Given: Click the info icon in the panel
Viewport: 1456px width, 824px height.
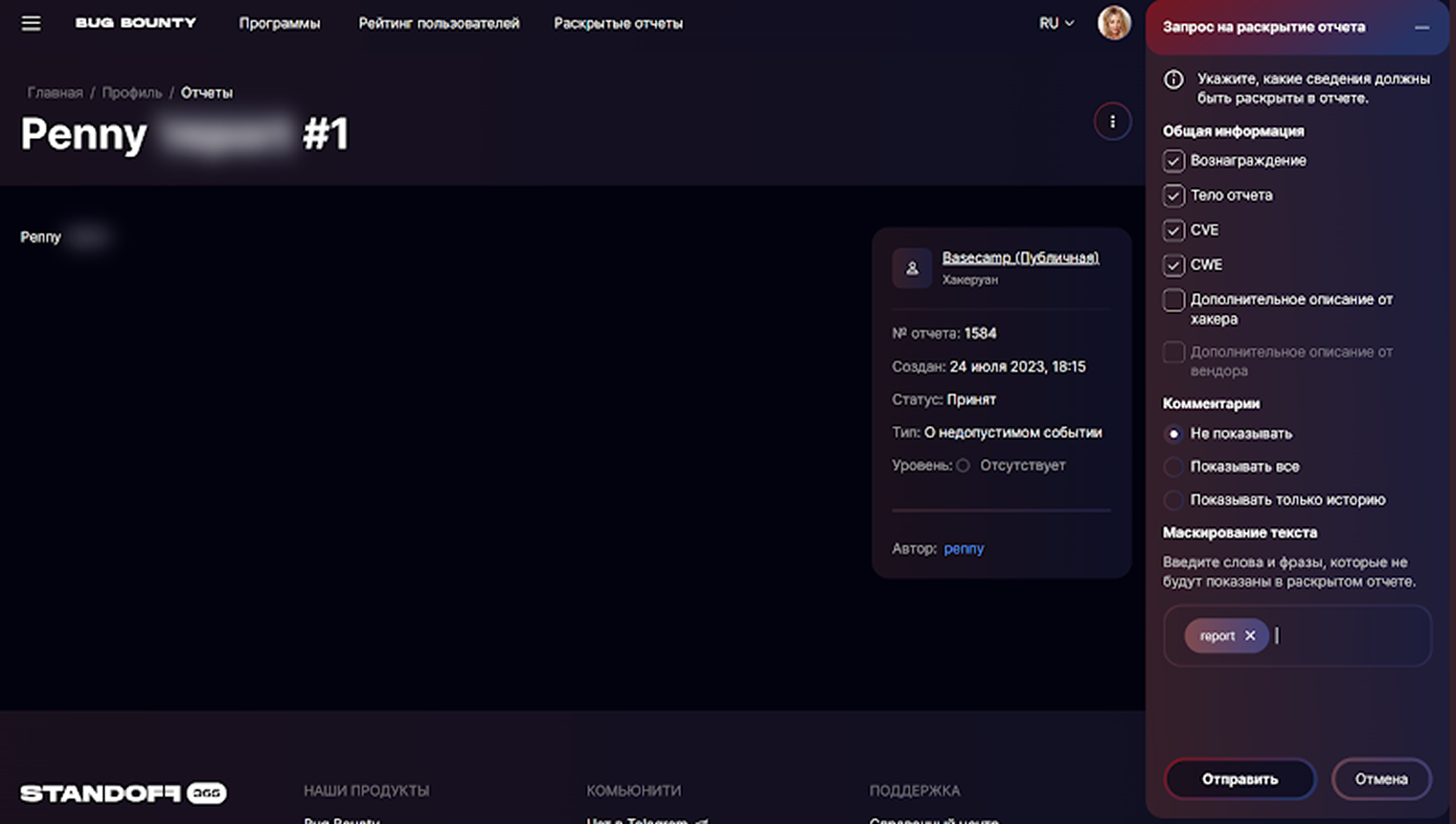Looking at the screenshot, I should point(1173,80).
